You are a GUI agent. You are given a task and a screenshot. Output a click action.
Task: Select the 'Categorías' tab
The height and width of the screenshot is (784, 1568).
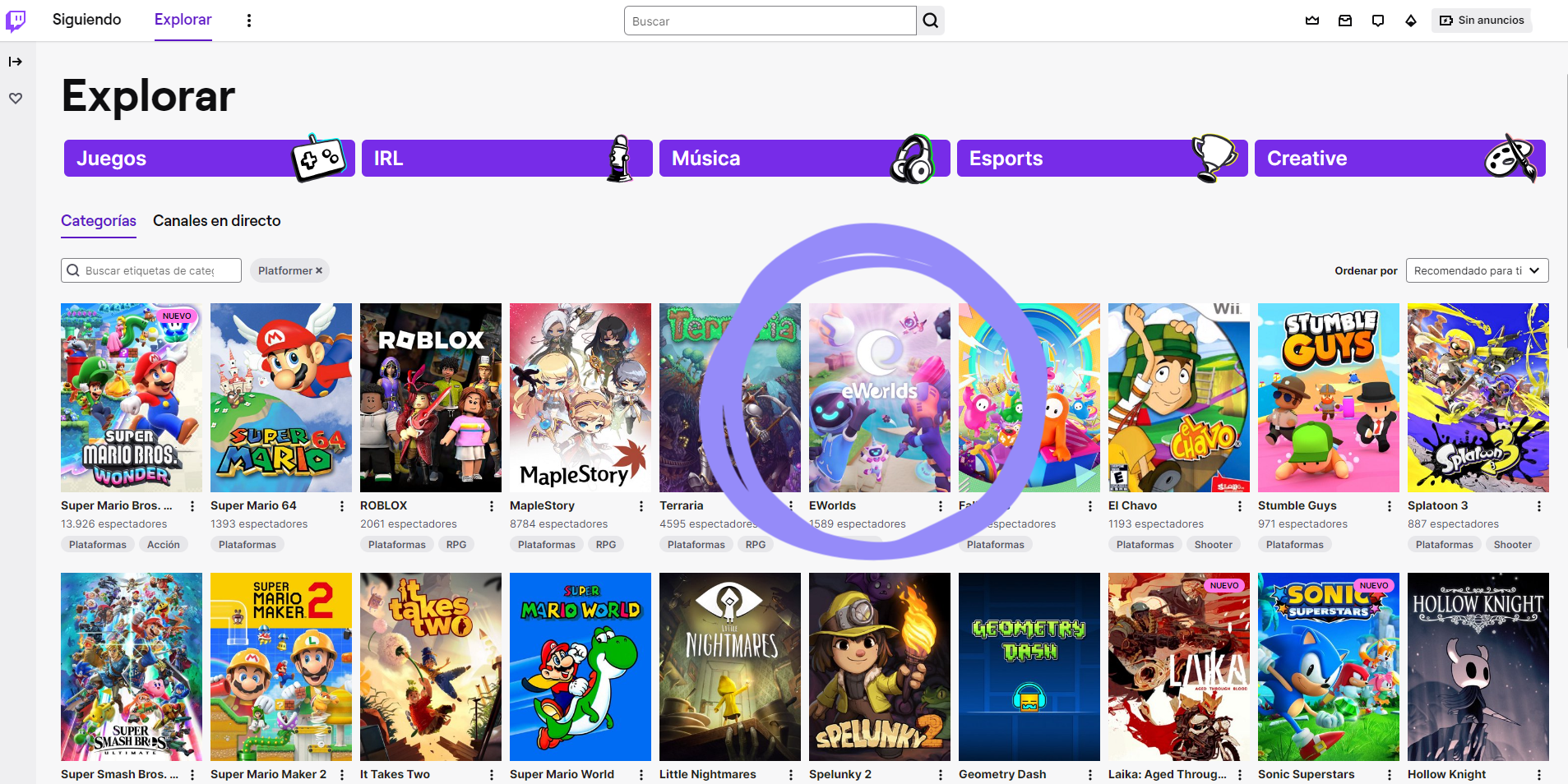click(98, 221)
